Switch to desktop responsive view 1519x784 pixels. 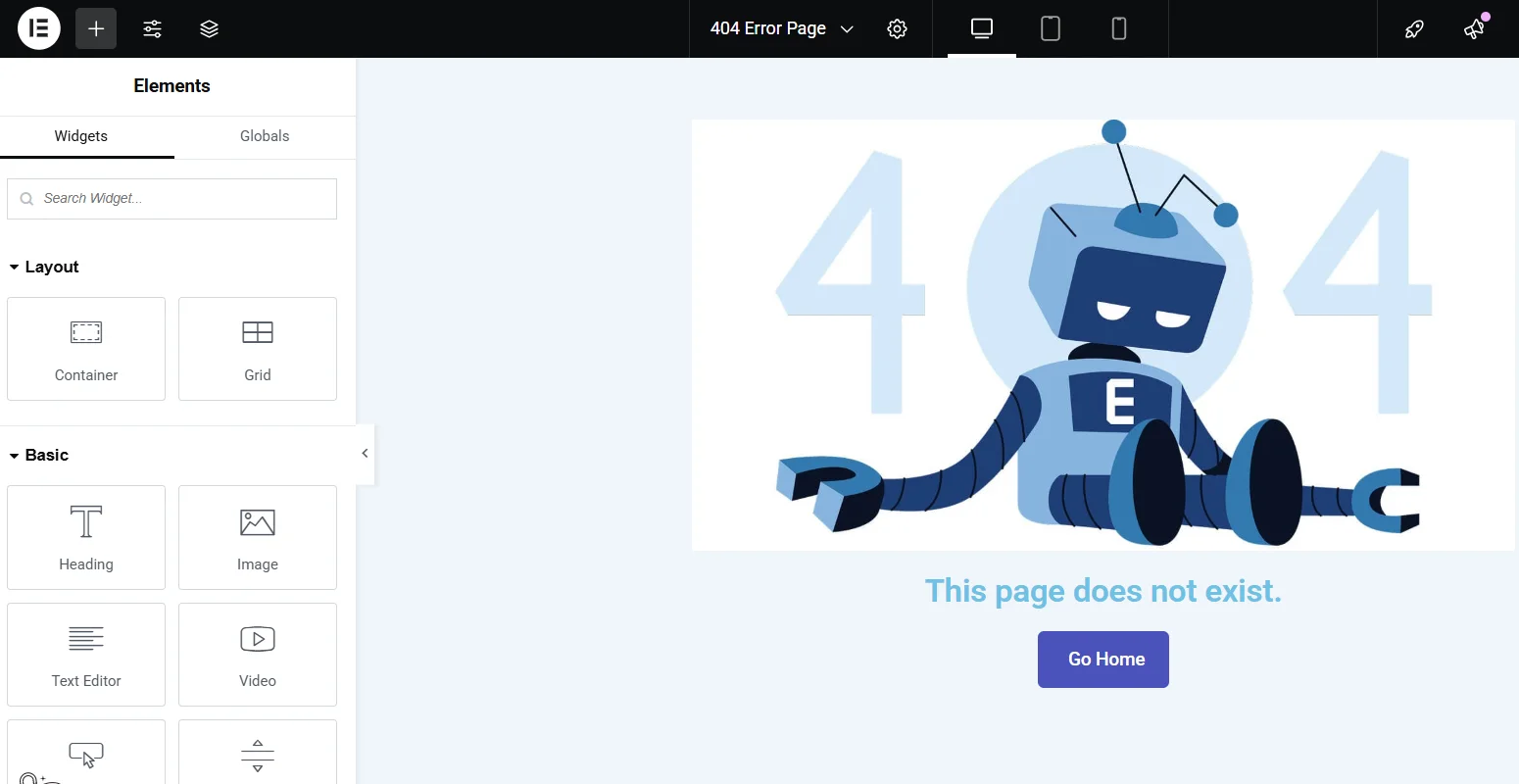pyautogui.click(x=982, y=28)
